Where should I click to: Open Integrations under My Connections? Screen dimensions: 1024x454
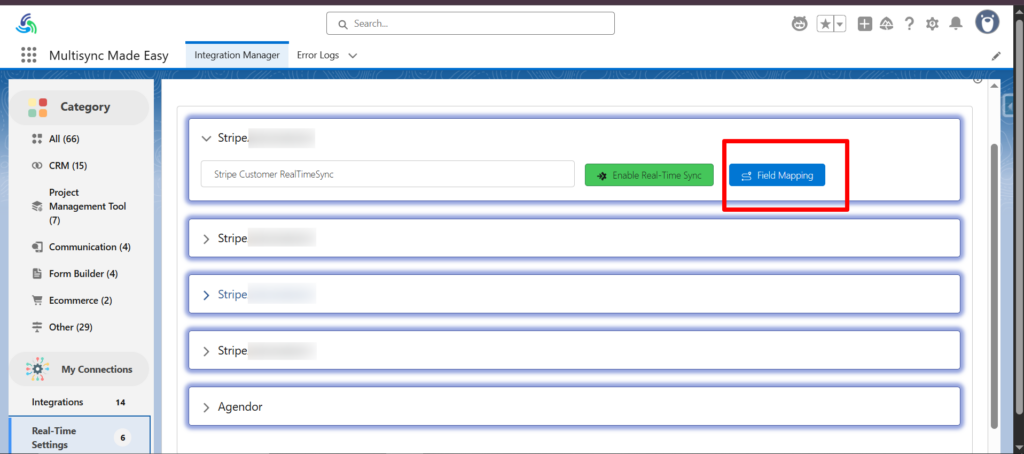coord(57,402)
